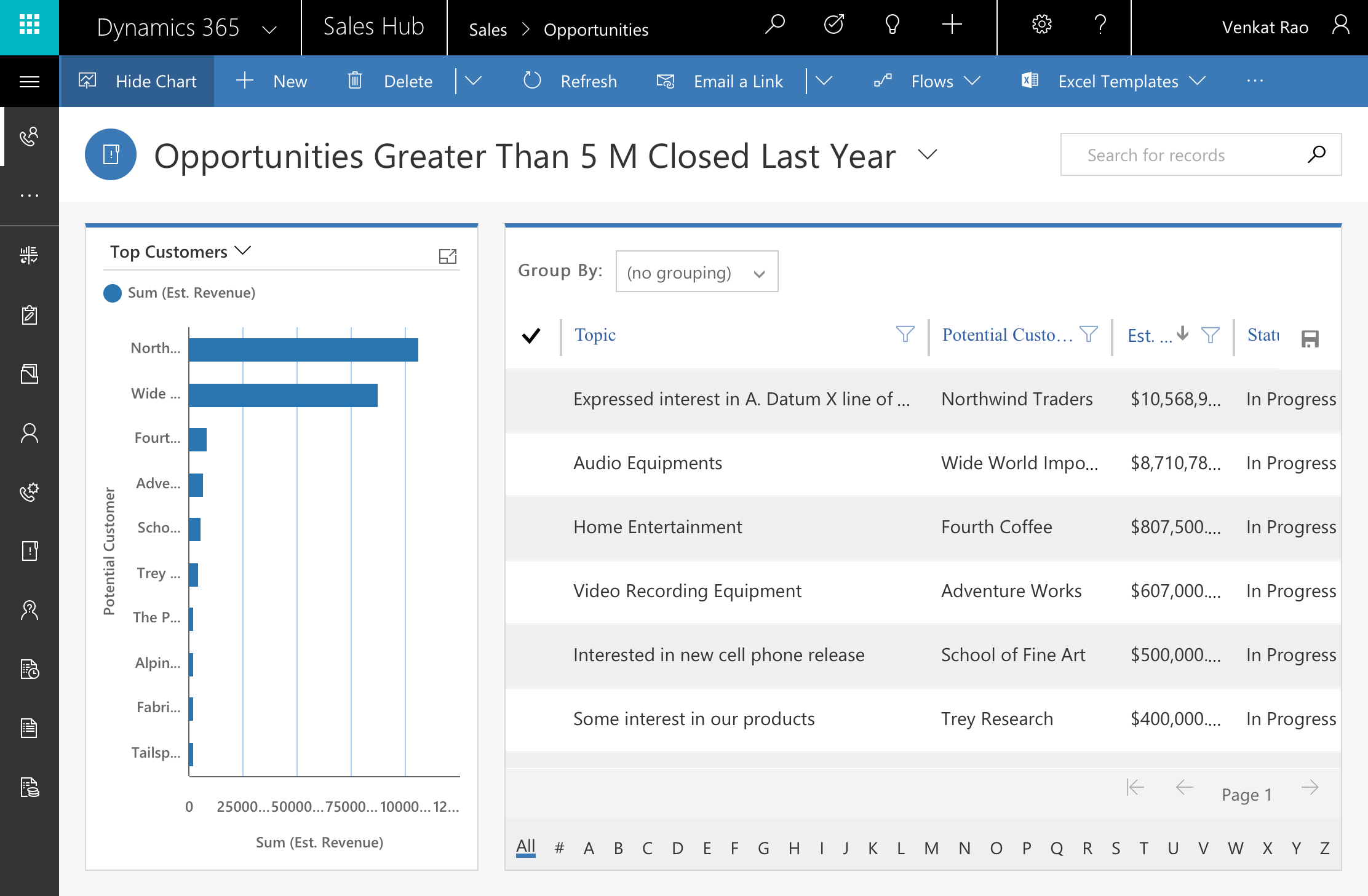Image resolution: width=1368 pixels, height=896 pixels.
Task: Click the search magnifier in top bar
Action: click(x=775, y=25)
